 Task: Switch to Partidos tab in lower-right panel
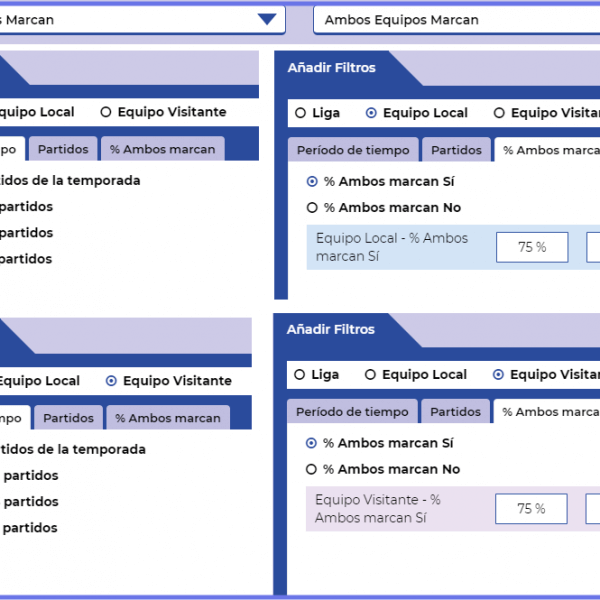tap(456, 412)
